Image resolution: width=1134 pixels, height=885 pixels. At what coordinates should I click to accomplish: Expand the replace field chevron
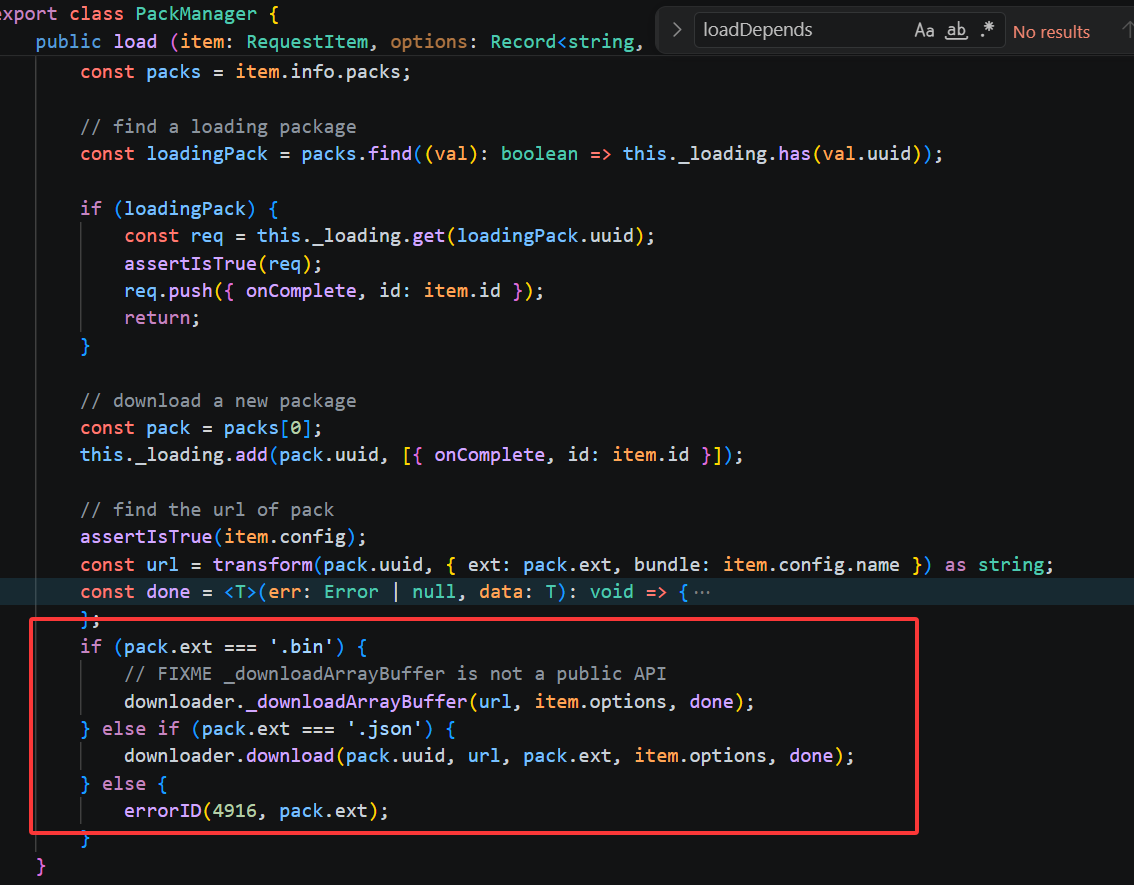tap(676, 30)
